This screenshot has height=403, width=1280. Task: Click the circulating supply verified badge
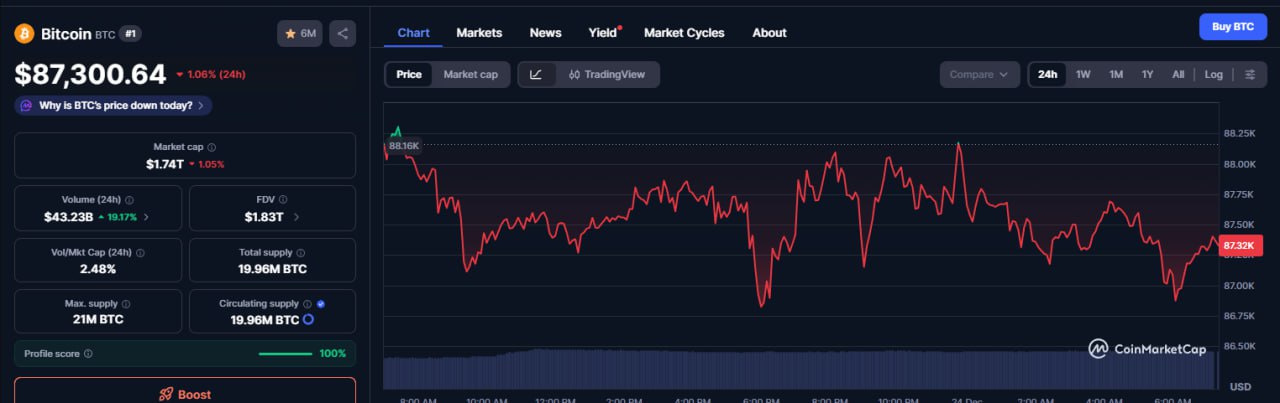pos(320,303)
